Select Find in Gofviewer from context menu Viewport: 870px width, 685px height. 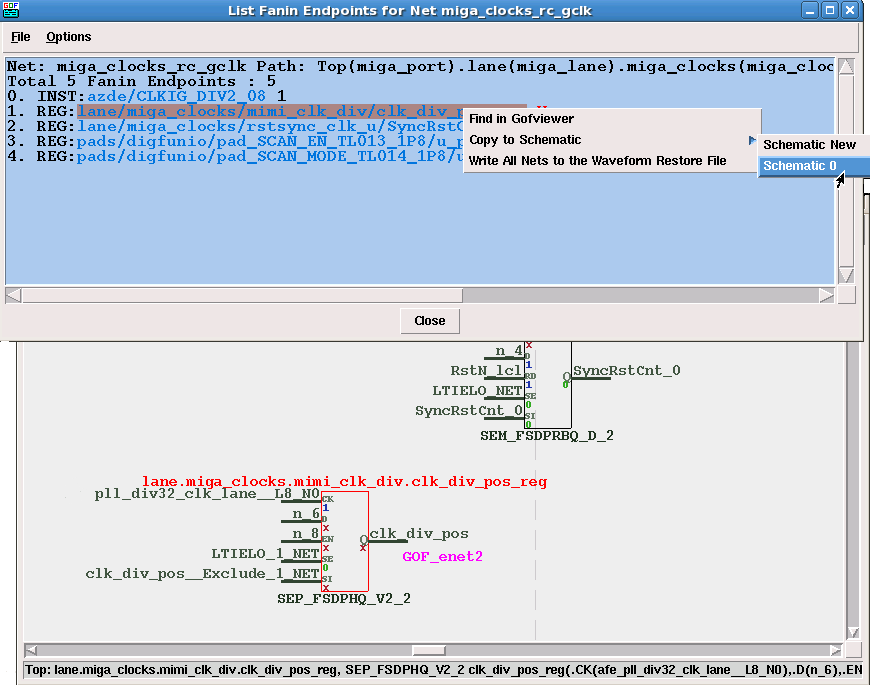(521, 119)
